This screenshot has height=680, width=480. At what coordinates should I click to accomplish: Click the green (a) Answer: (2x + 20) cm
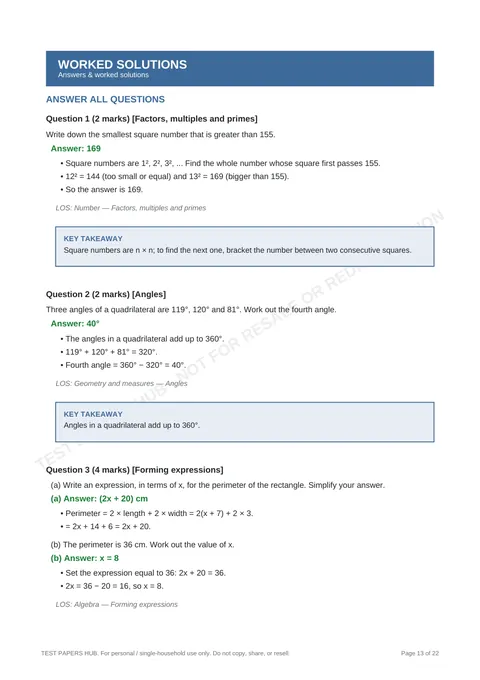[x=99, y=499]
